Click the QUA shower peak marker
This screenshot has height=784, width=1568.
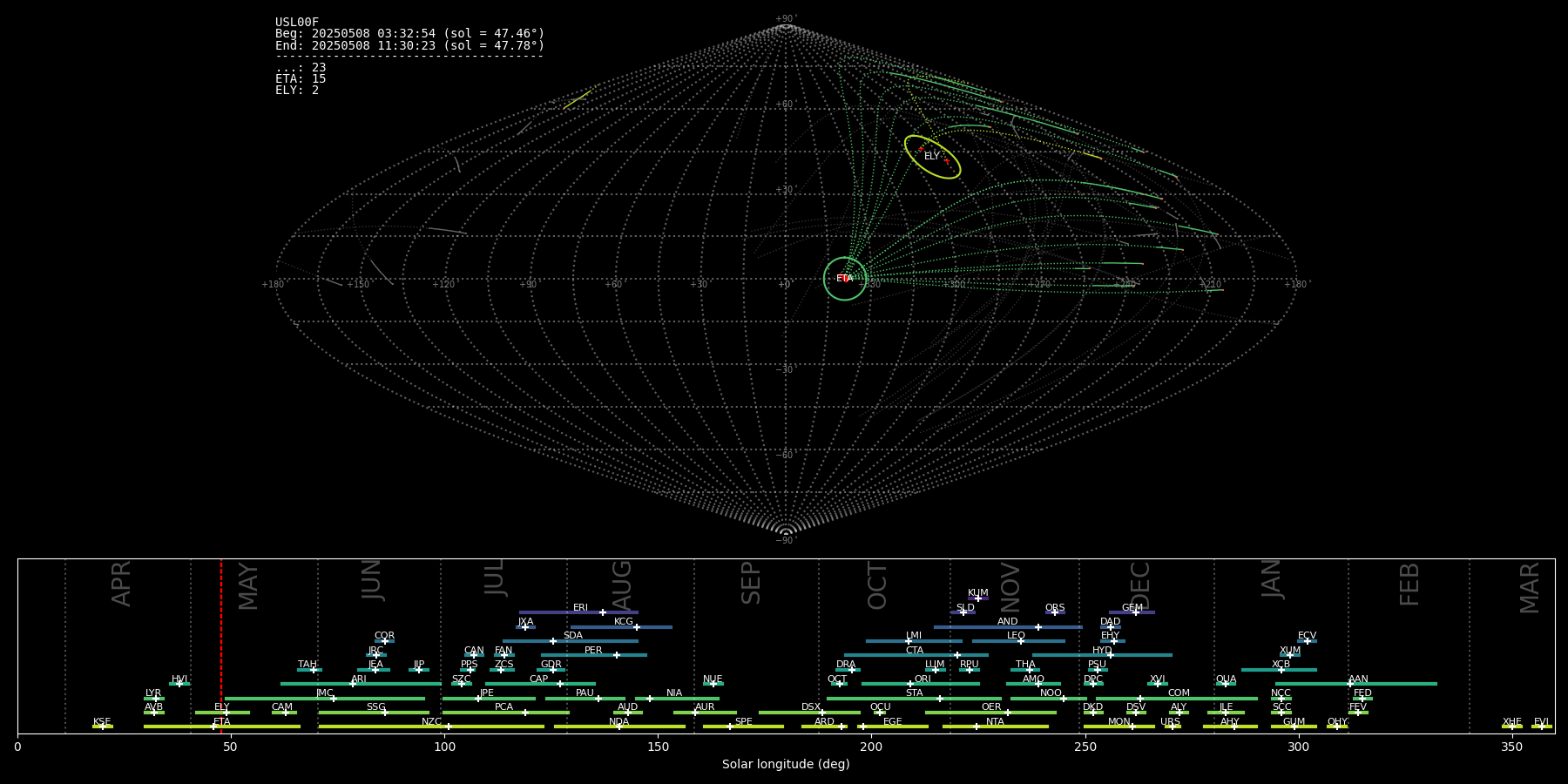coord(1225,684)
